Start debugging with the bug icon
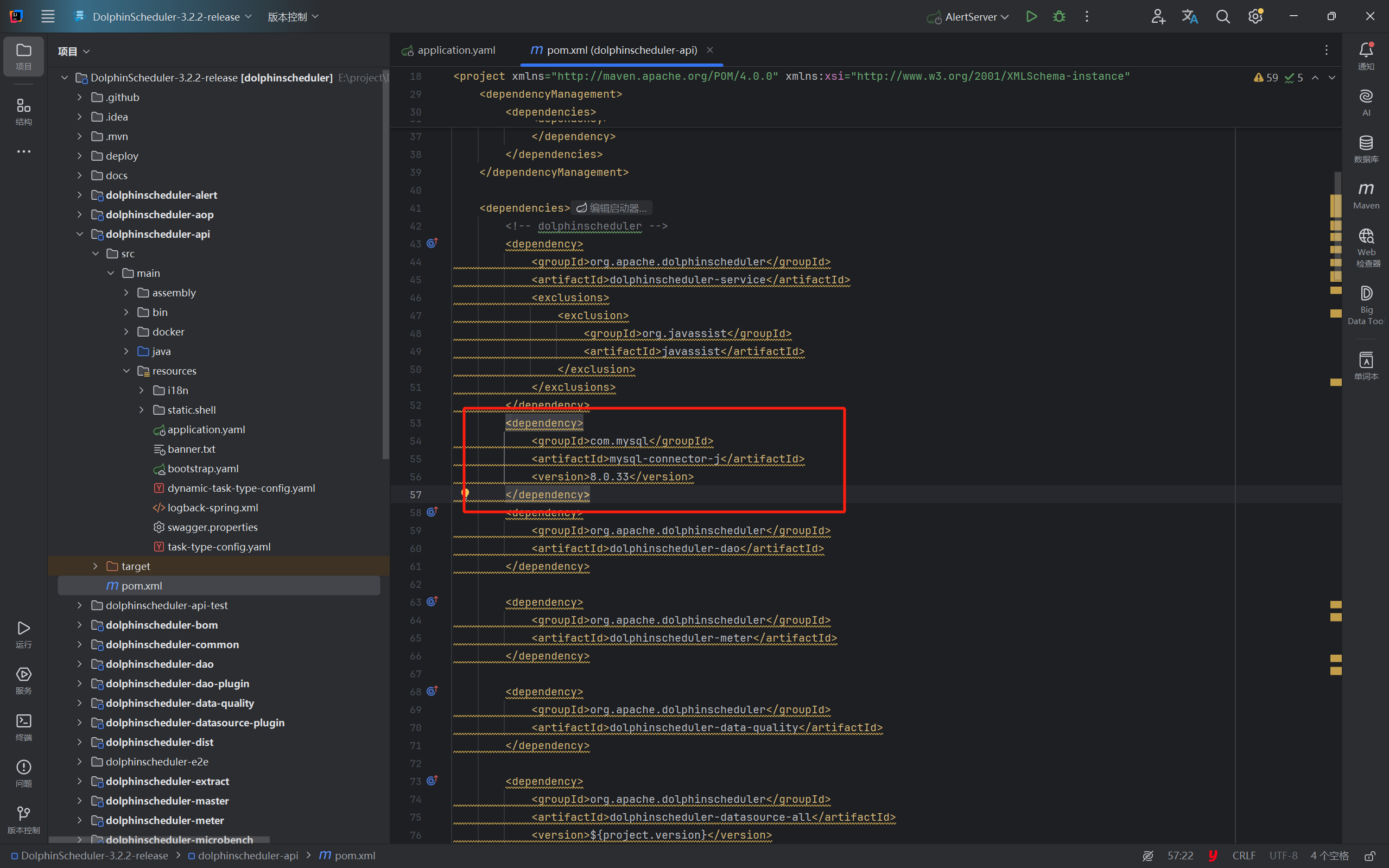1389x868 pixels. (1059, 16)
